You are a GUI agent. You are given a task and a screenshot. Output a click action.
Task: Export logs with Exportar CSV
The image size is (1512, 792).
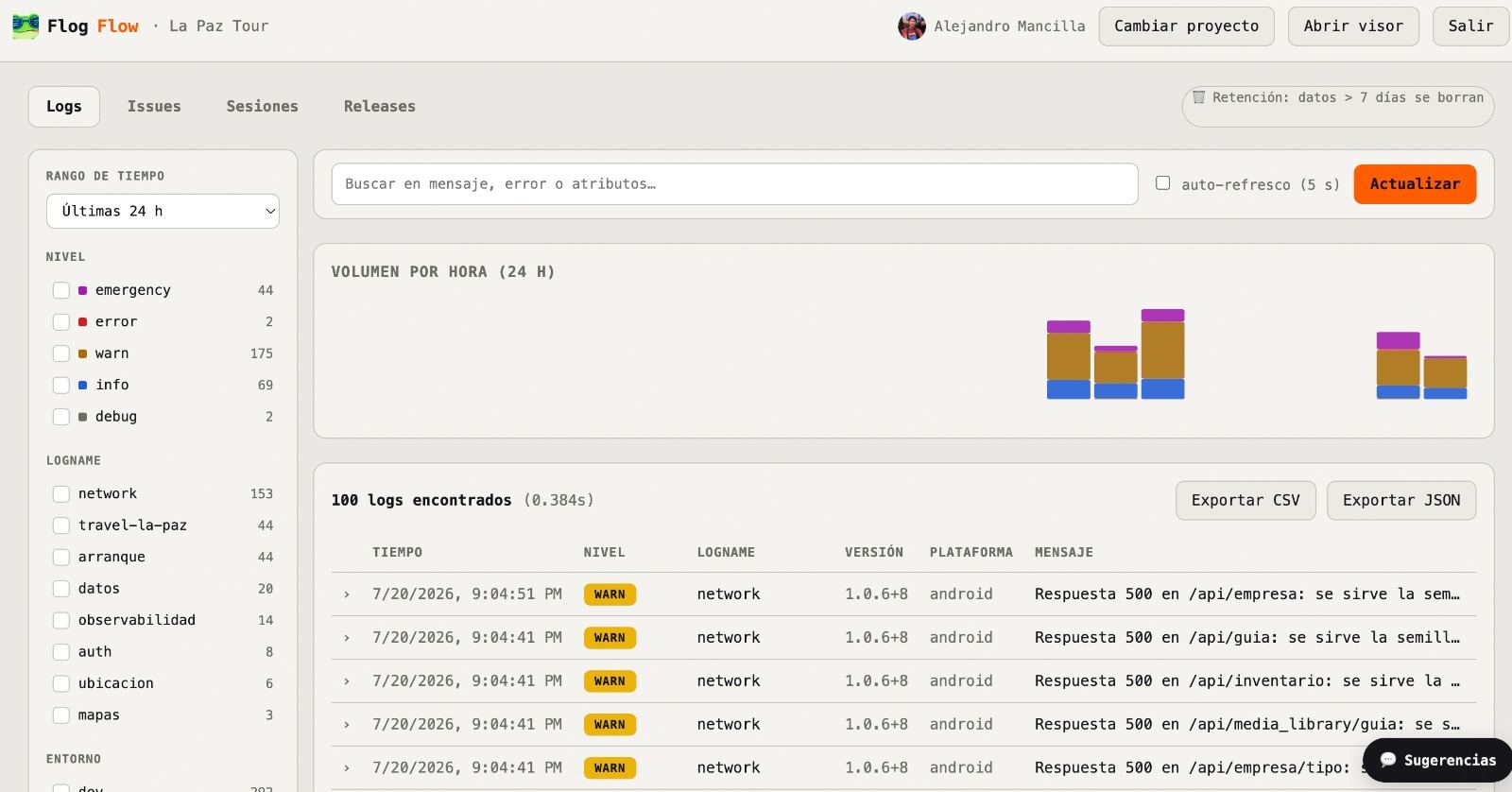[1246, 500]
